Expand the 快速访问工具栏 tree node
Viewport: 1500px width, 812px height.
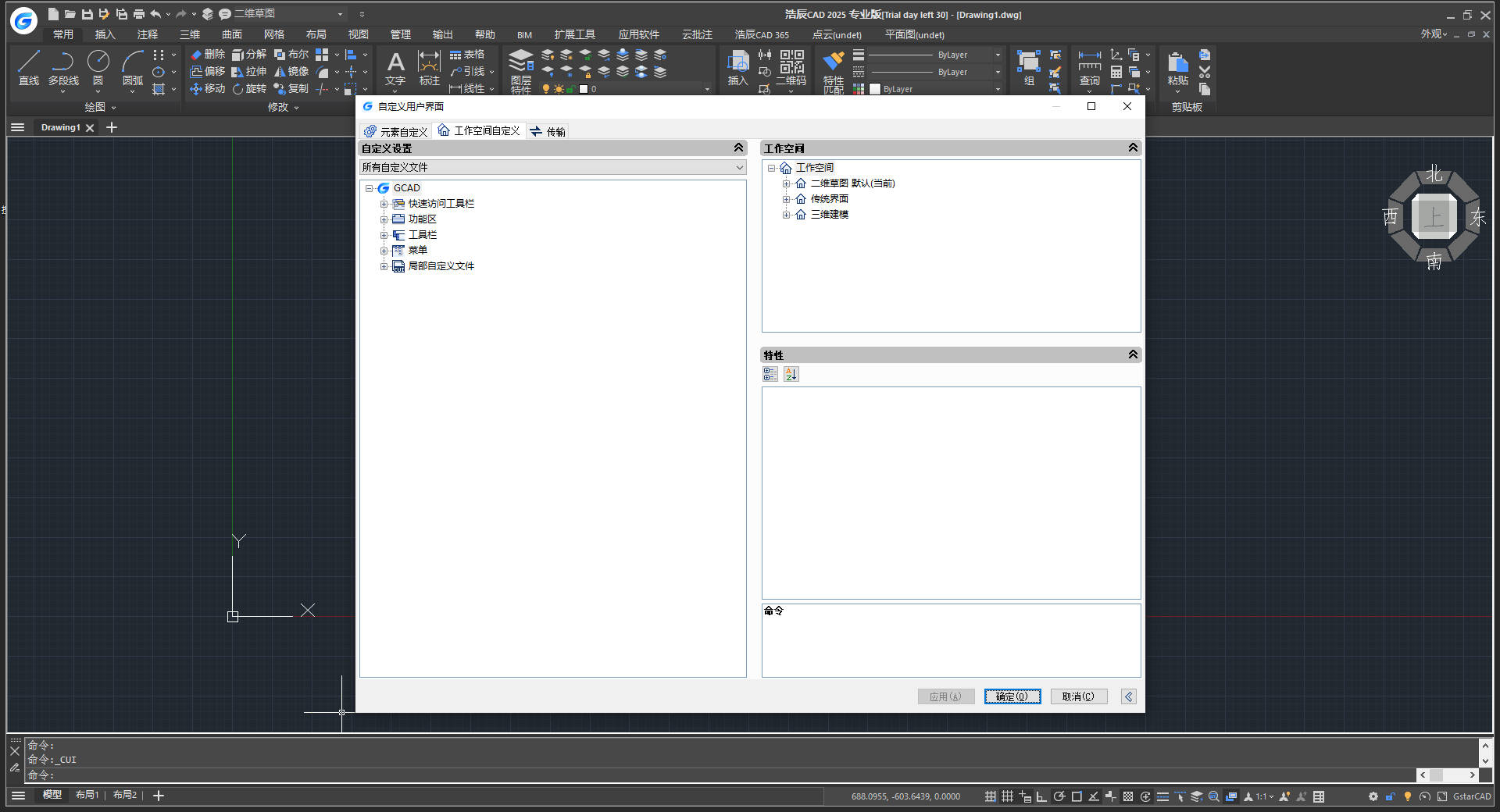(384, 204)
